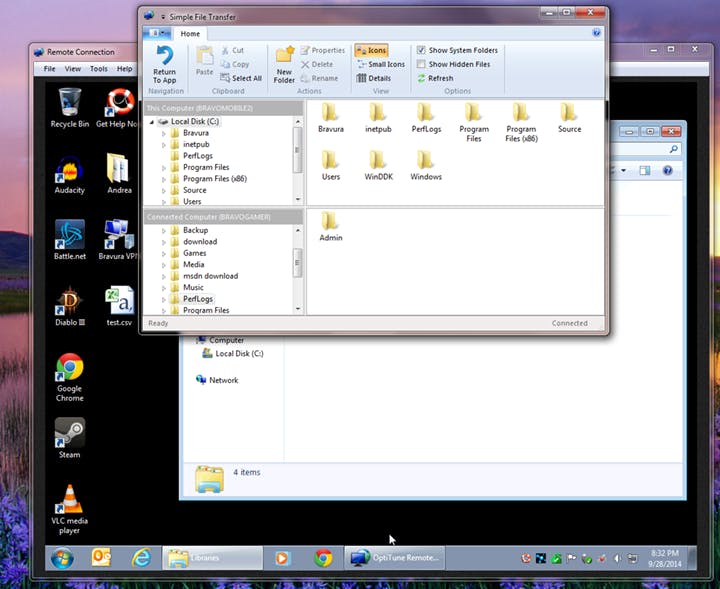Switch to Details view
This screenshot has width=720, height=589.
[x=373, y=78]
